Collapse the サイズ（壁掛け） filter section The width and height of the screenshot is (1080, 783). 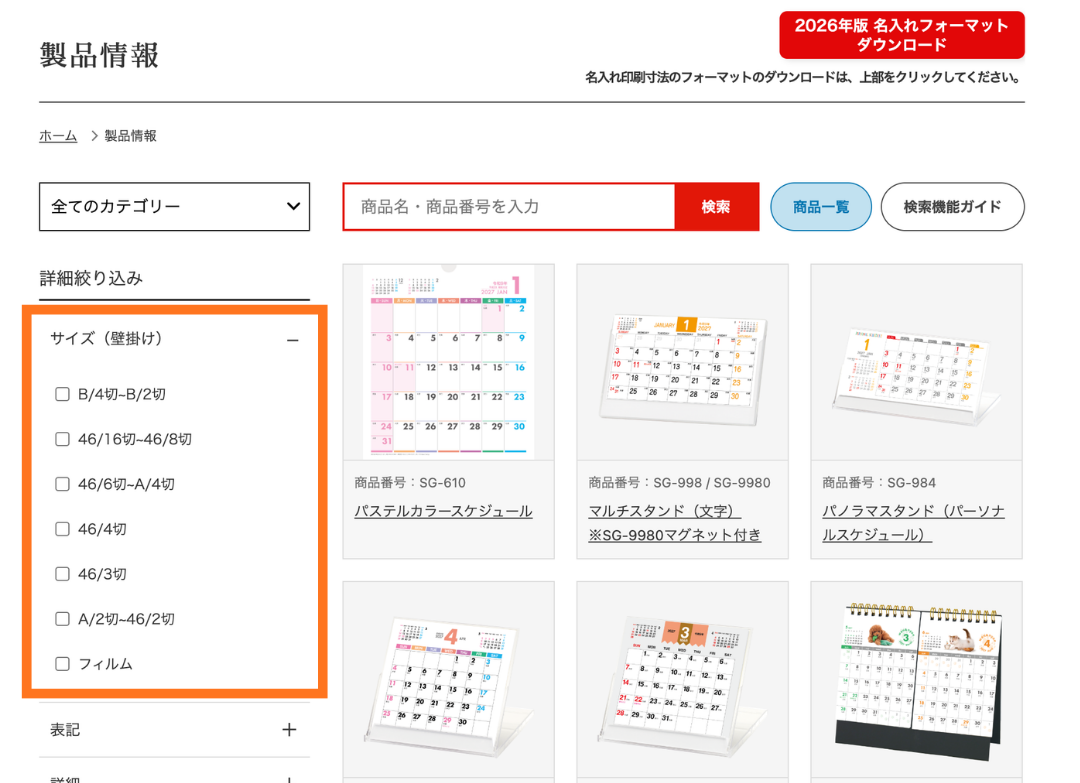291,340
